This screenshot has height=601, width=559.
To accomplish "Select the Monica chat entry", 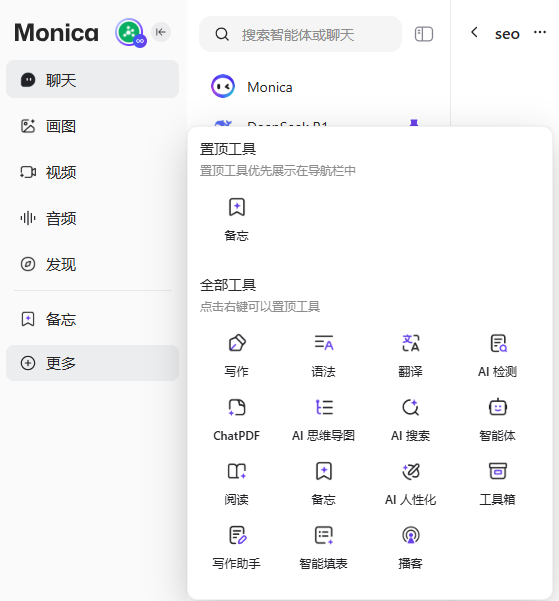I will tap(318, 87).
